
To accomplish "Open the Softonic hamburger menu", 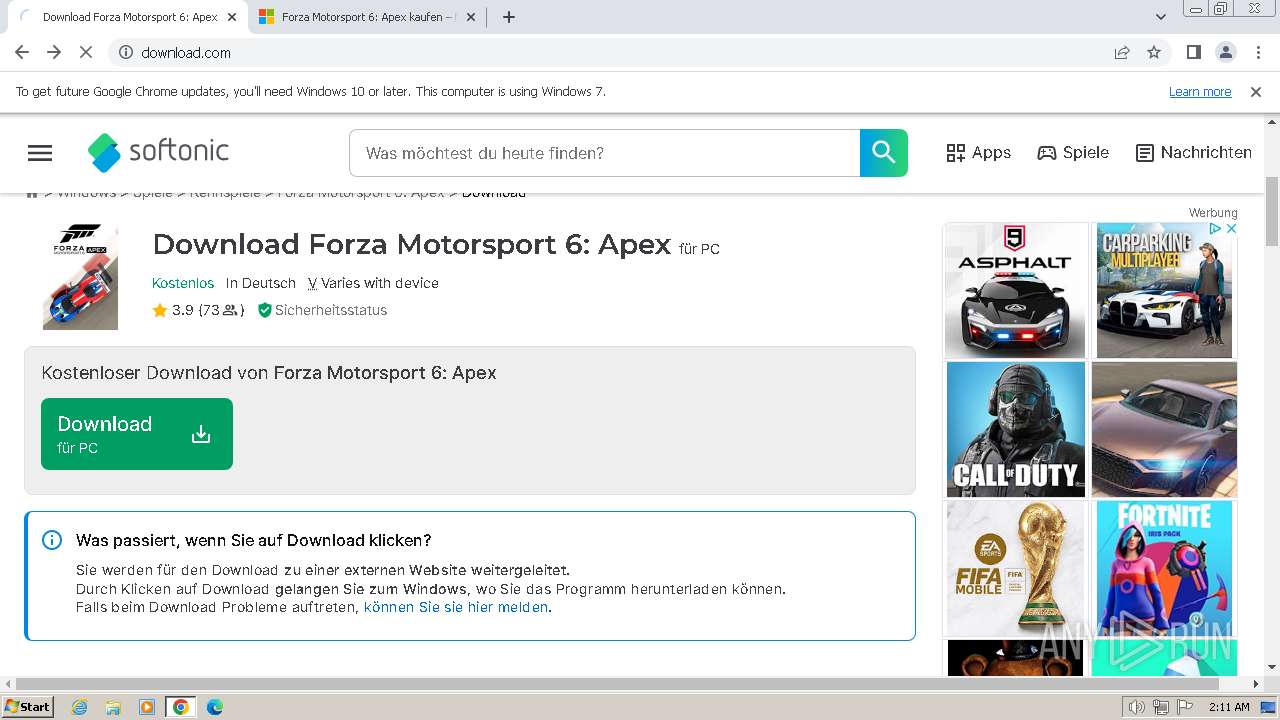I will point(40,153).
